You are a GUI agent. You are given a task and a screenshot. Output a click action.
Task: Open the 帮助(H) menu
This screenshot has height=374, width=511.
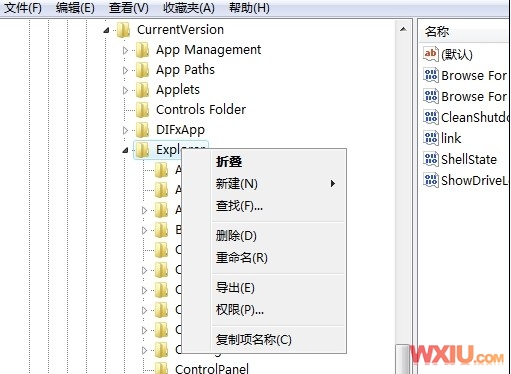click(x=249, y=8)
